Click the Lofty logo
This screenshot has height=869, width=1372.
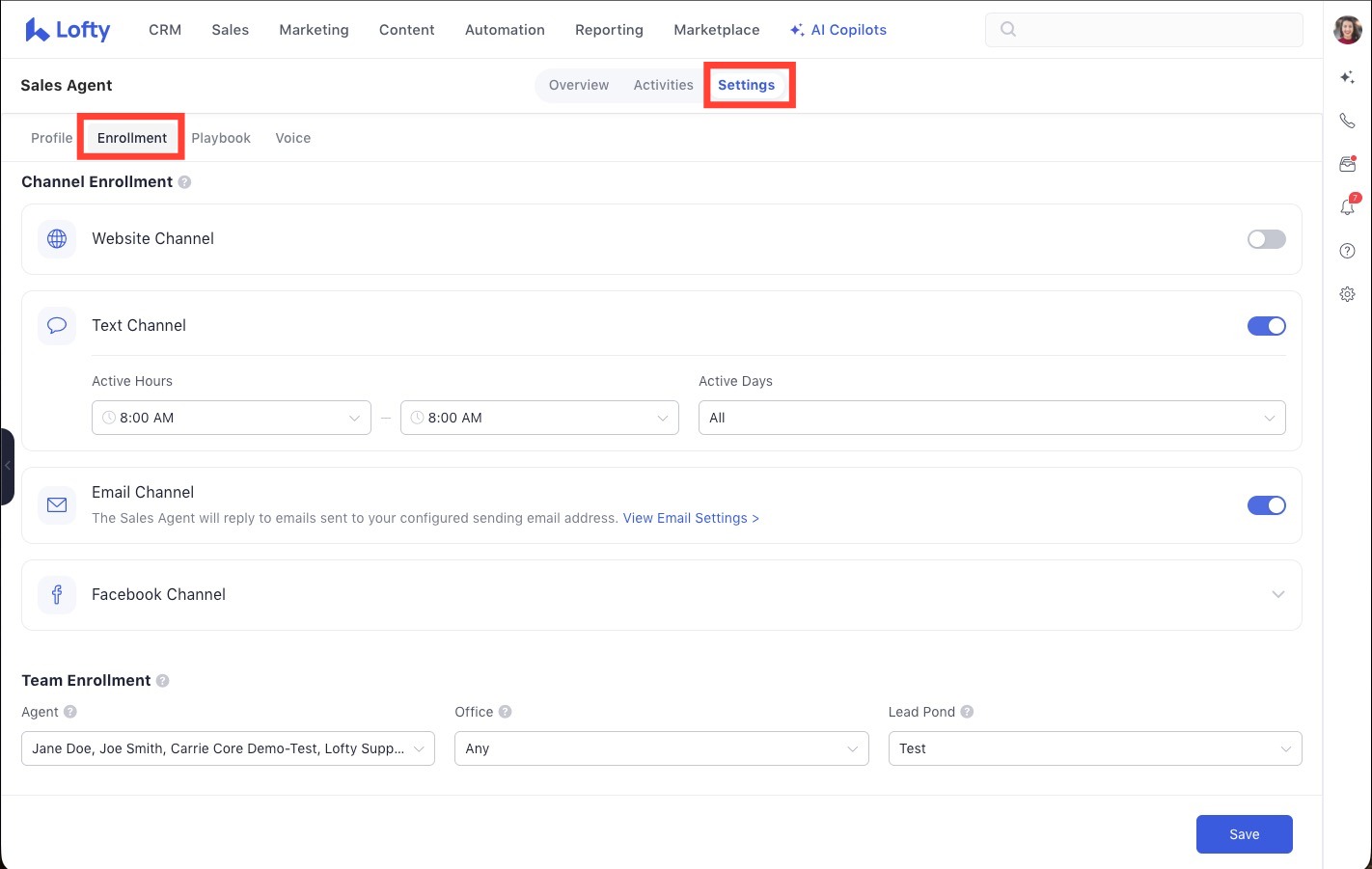(x=68, y=29)
